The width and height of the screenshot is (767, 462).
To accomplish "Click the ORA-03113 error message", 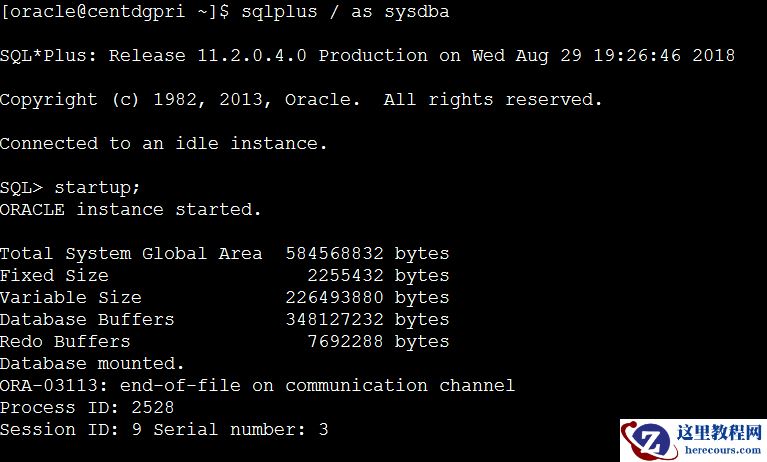I will 257,386.
